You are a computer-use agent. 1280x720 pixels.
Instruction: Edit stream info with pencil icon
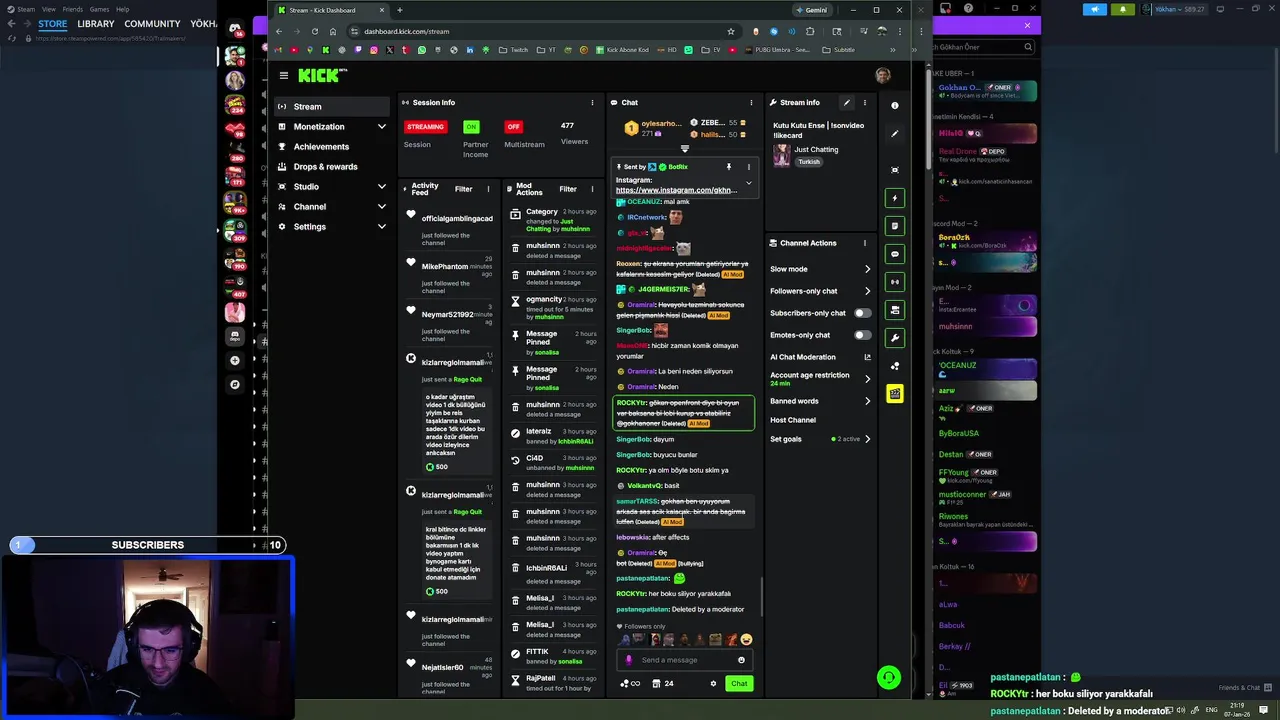847,102
